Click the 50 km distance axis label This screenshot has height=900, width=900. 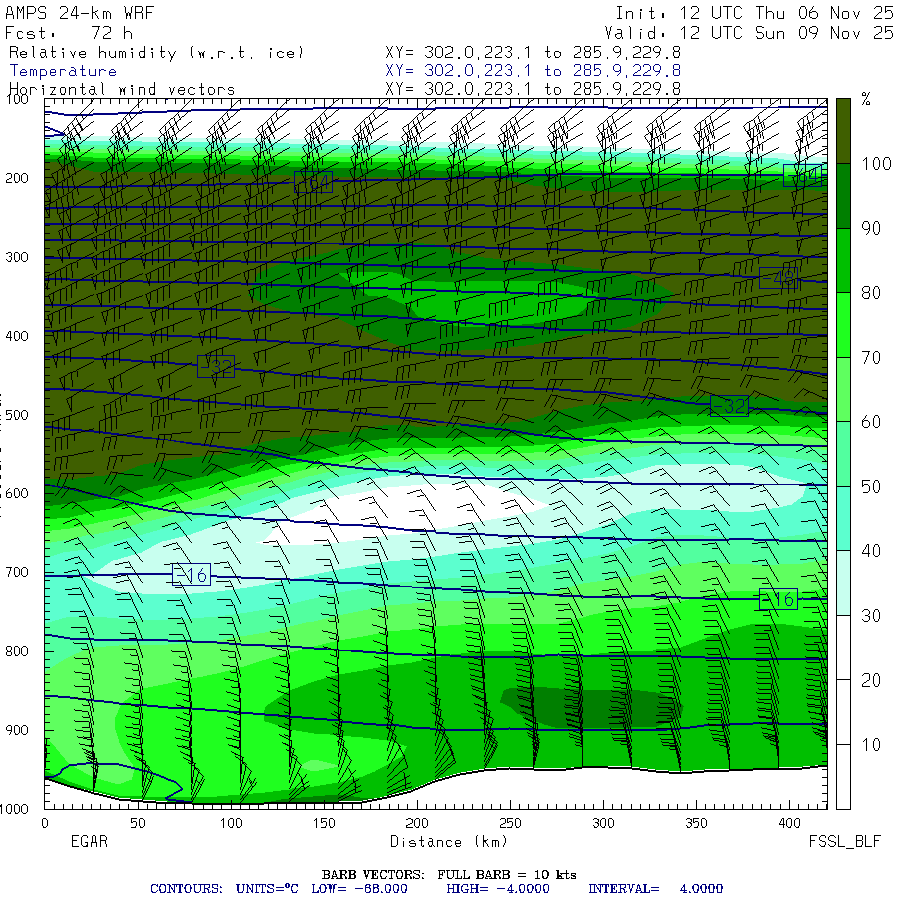(138, 823)
